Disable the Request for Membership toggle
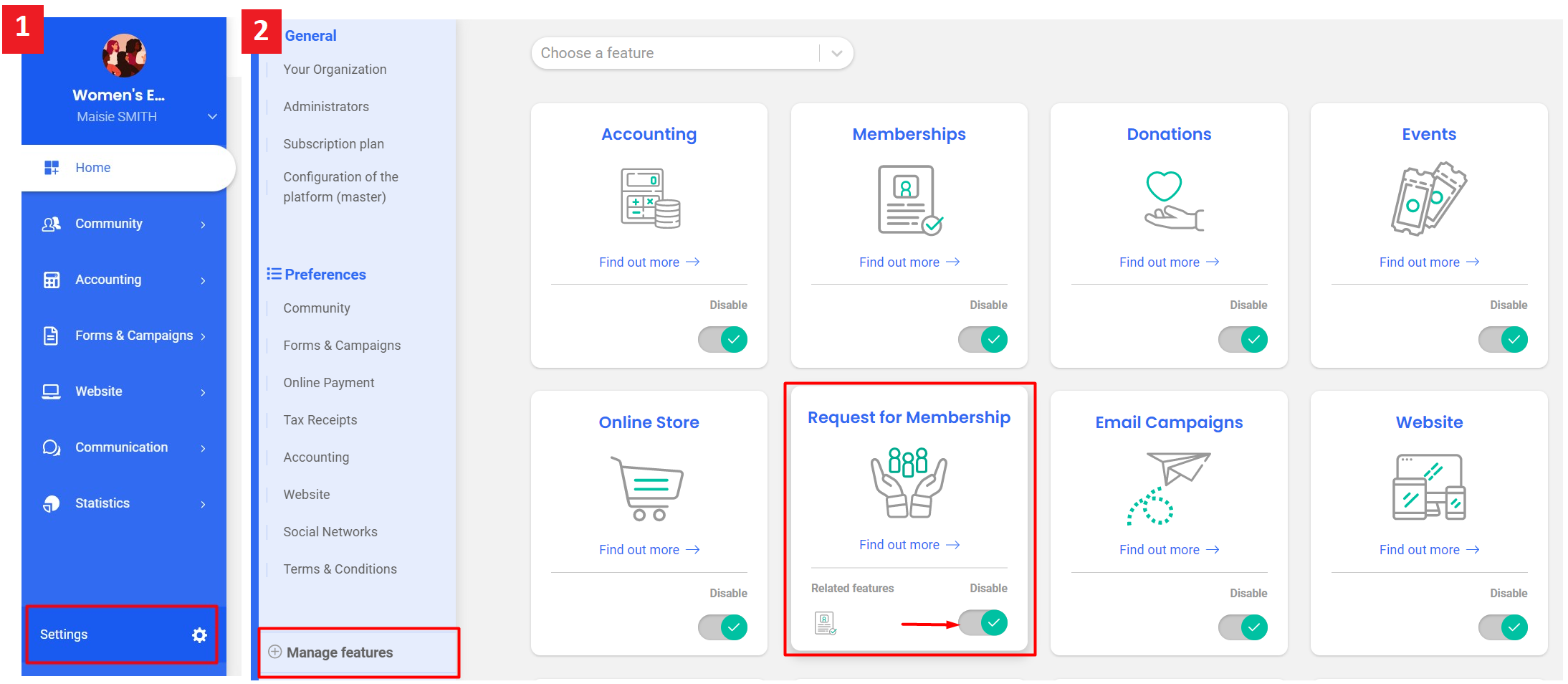 pos(983,622)
